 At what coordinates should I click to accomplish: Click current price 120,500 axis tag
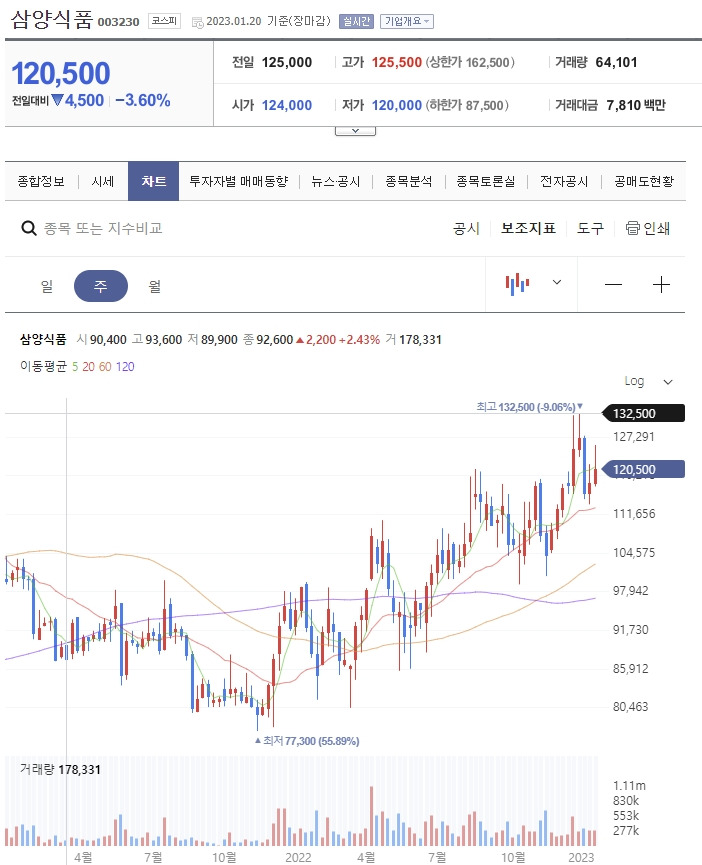pos(642,469)
